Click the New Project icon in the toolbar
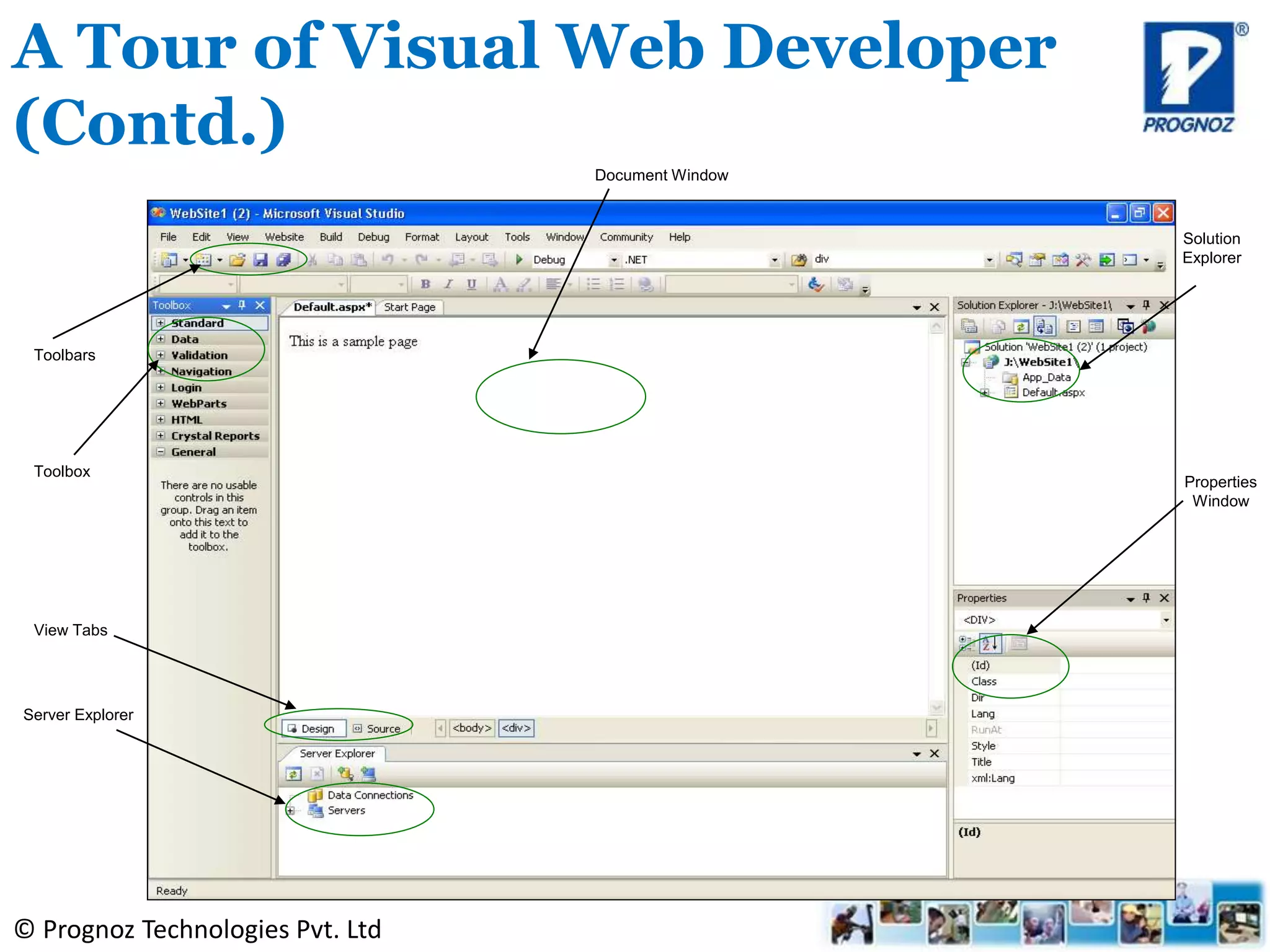 click(169, 260)
